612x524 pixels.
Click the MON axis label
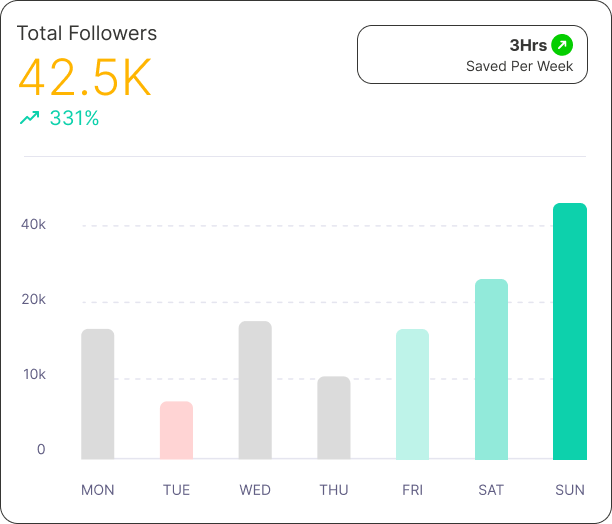[98, 490]
